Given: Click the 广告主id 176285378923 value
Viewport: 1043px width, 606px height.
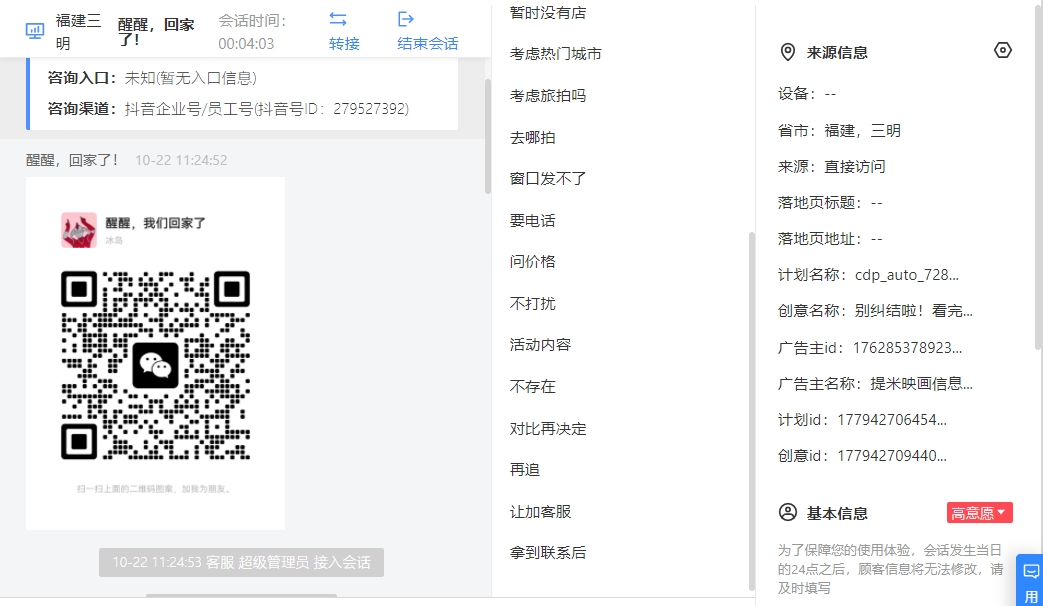Looking at the screenshot, I should tap(907, 348).
